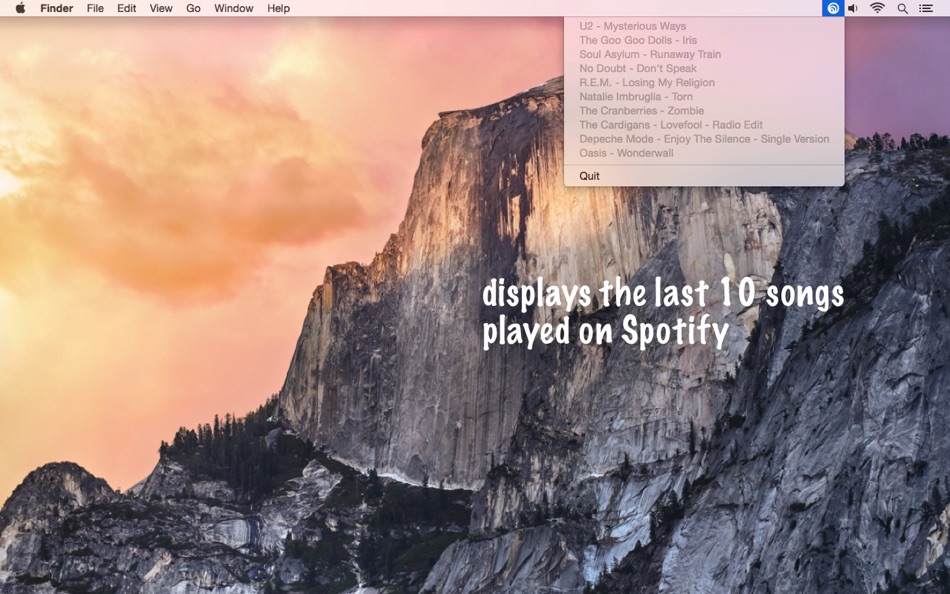
Task: Select "The Cardigans - Lovefool - Radio Edit" entry
Action: [x=704, y=125]
